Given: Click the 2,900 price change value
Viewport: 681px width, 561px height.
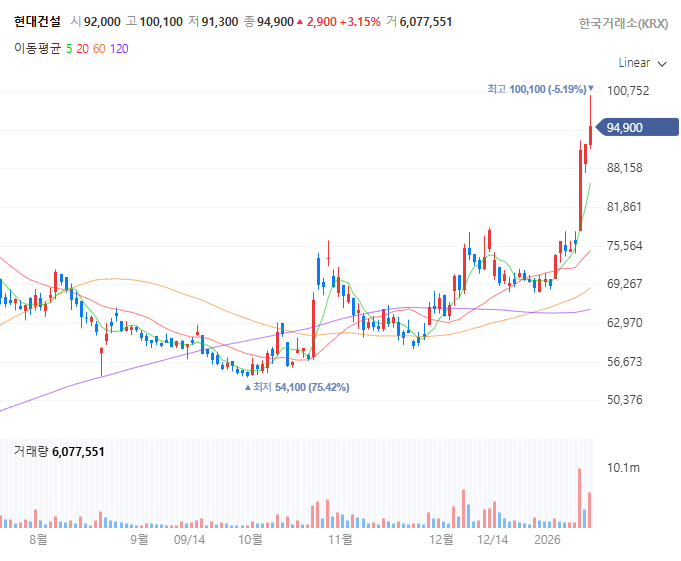Looking at the screenshot, I should 322,22.
